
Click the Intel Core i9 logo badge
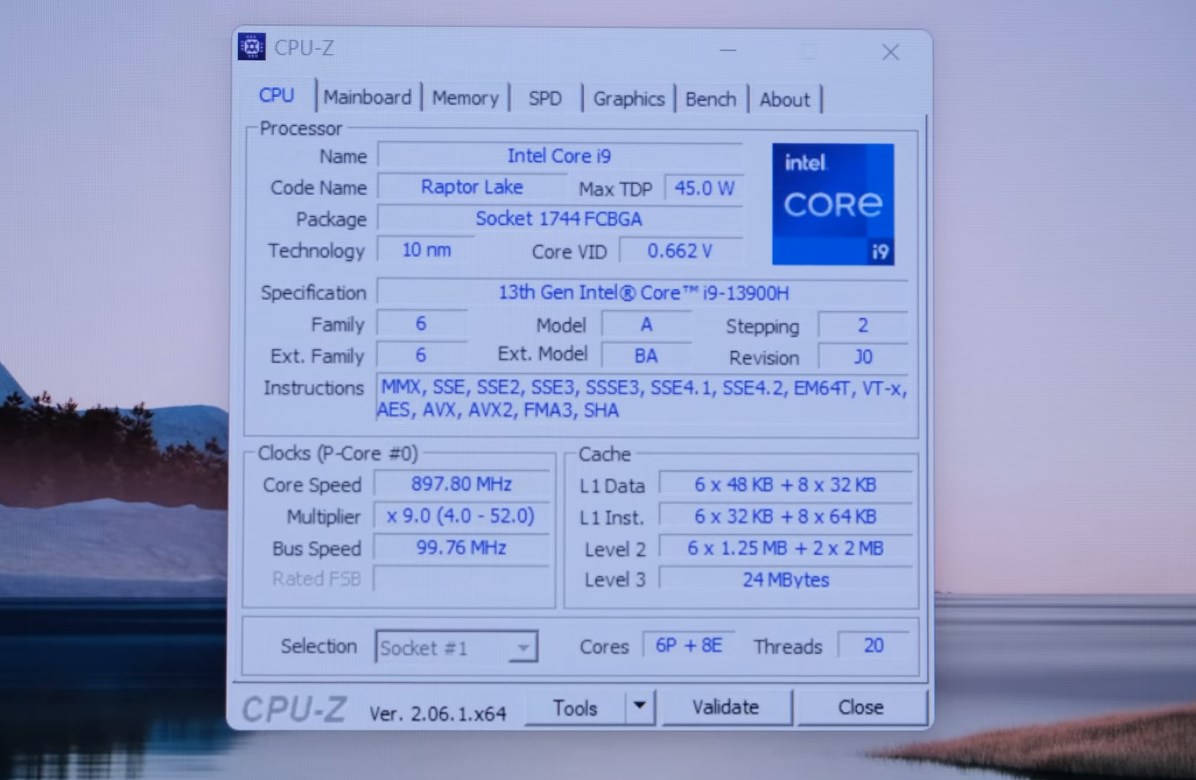pyautogui.click(x=833, y=204)
